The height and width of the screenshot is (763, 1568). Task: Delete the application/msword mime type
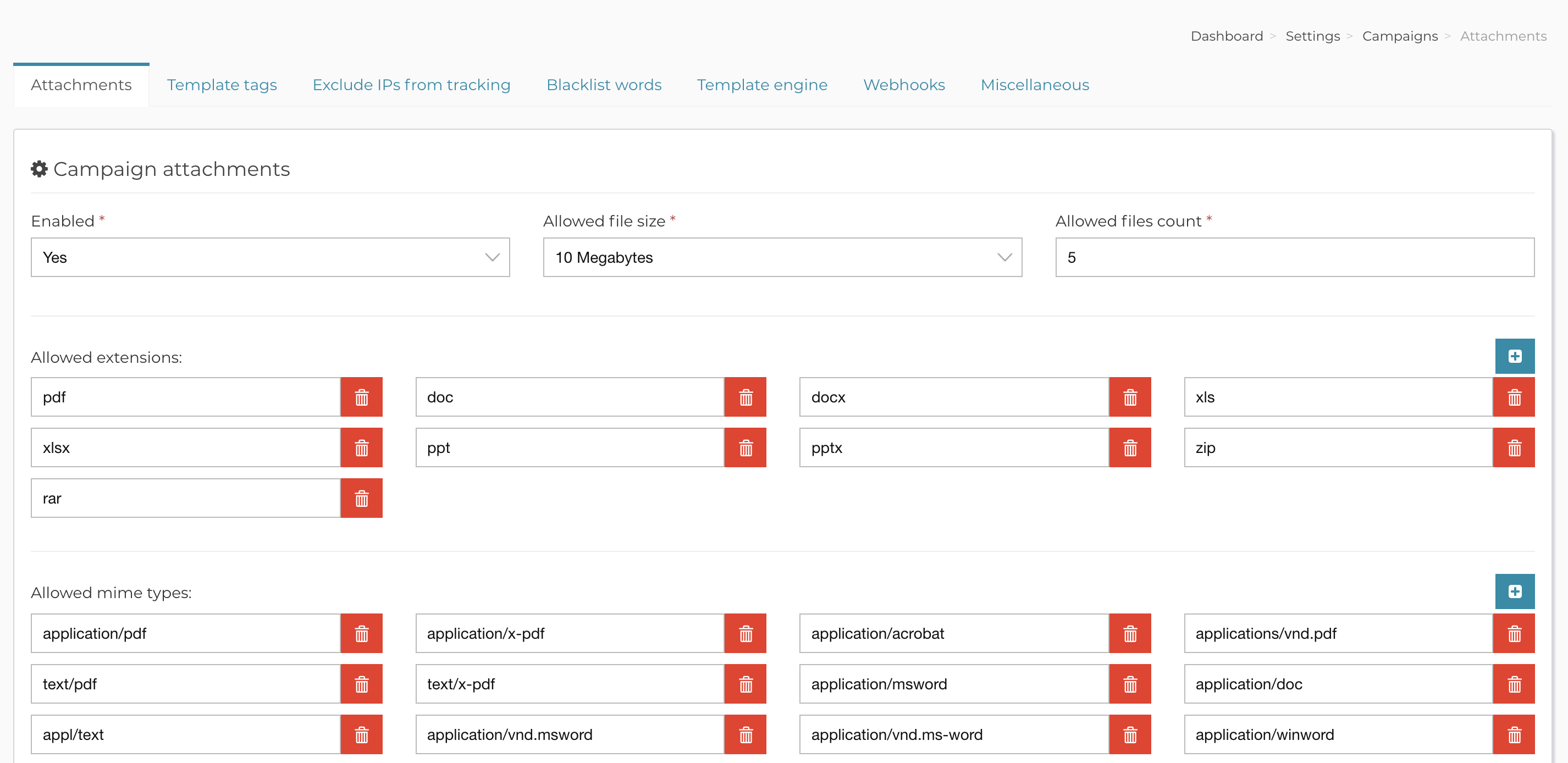[x=1130, y=683]
